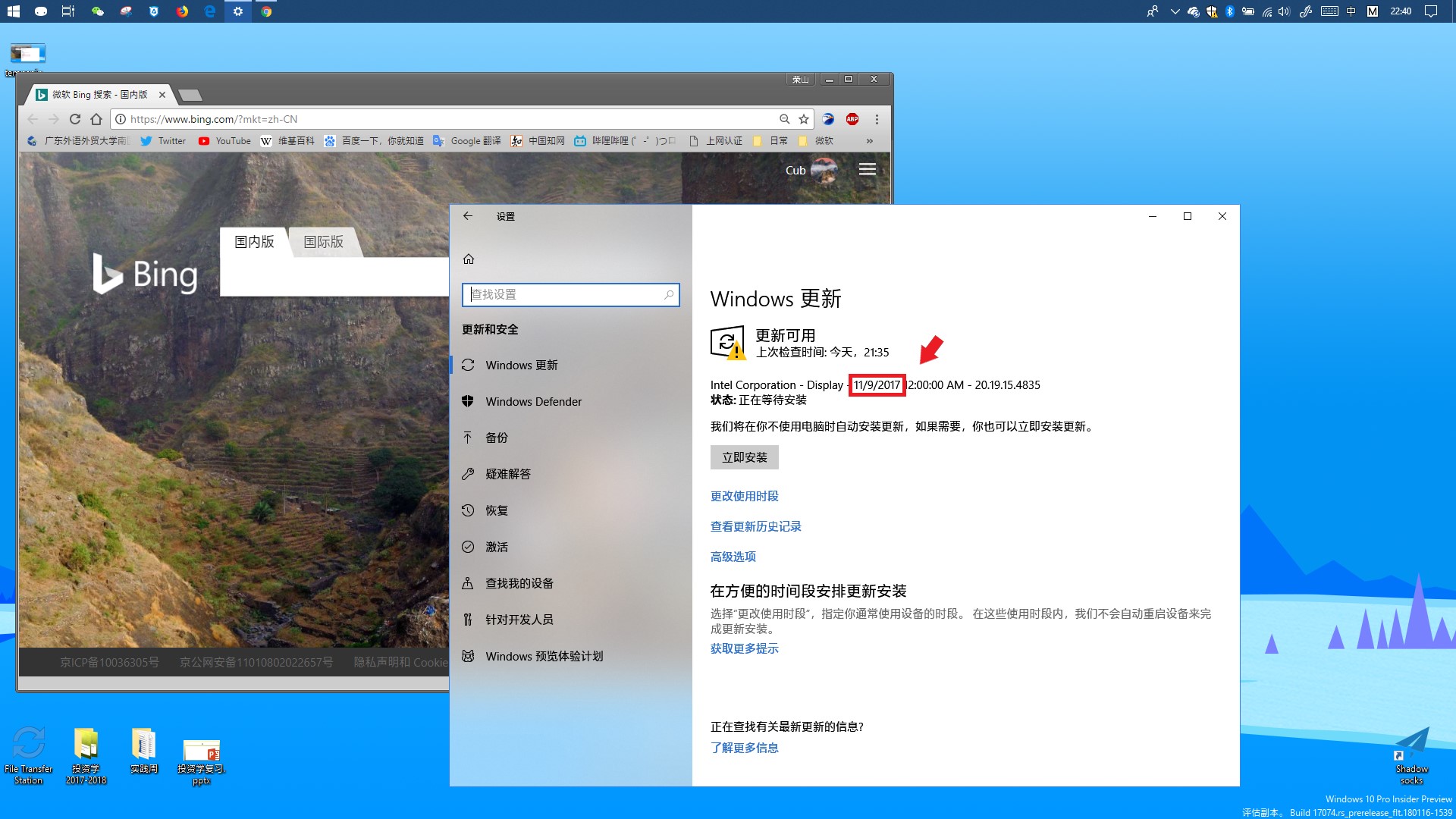Close the 微软 Bing 搜索 tab
The image size is (1456, 819).
tap(162, 95)
